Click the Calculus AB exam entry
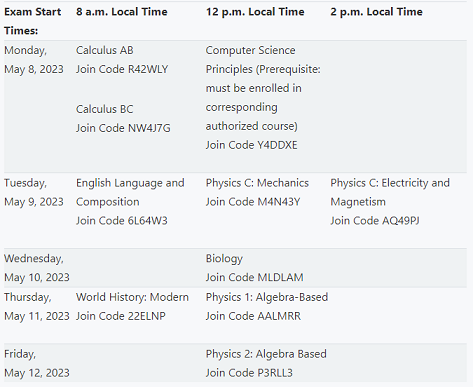 coord(105,50)
